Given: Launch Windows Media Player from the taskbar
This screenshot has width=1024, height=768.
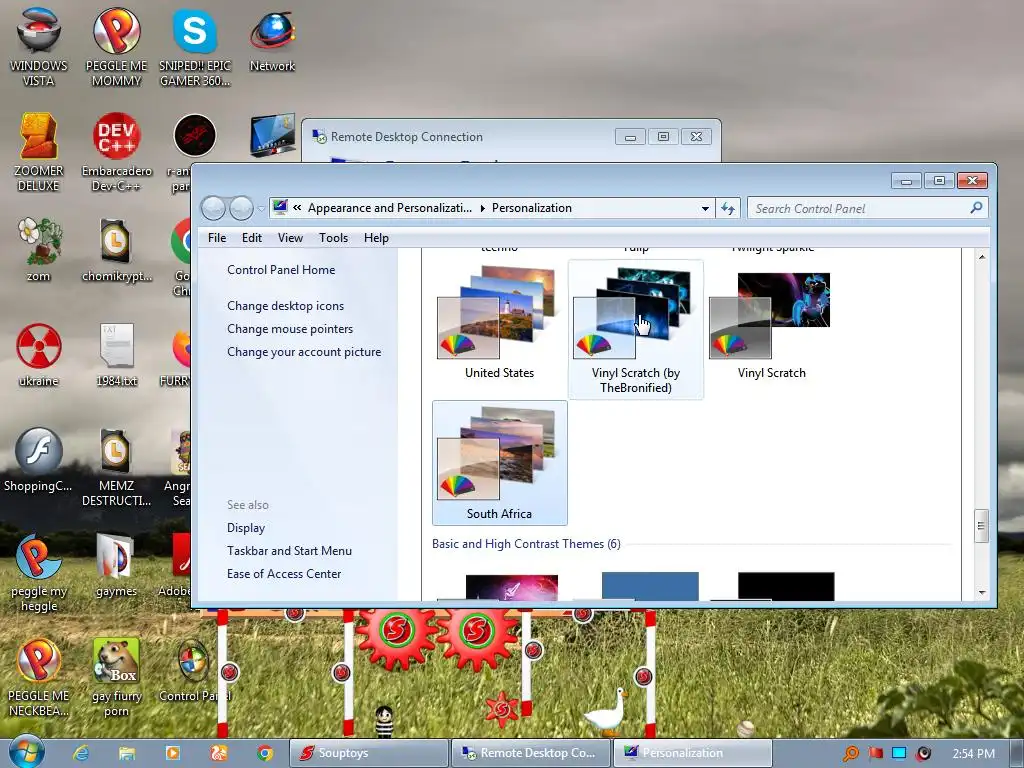Looking at the screenshot, I should click(173, 753).
